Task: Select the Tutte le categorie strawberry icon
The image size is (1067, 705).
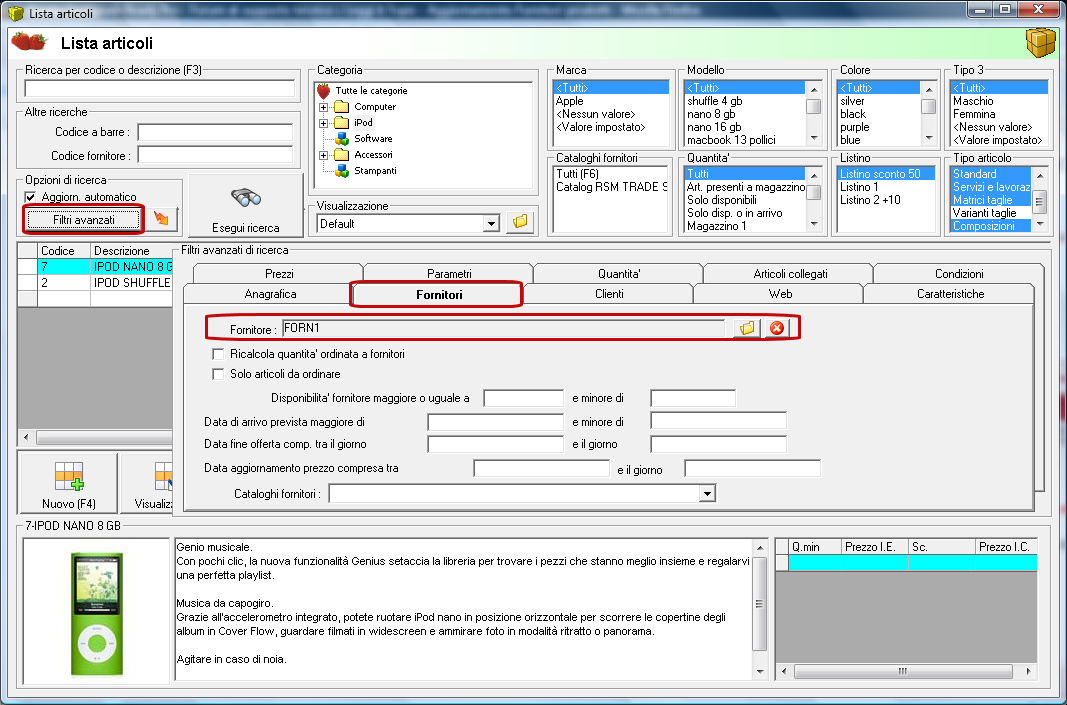Action: [324, 91]
